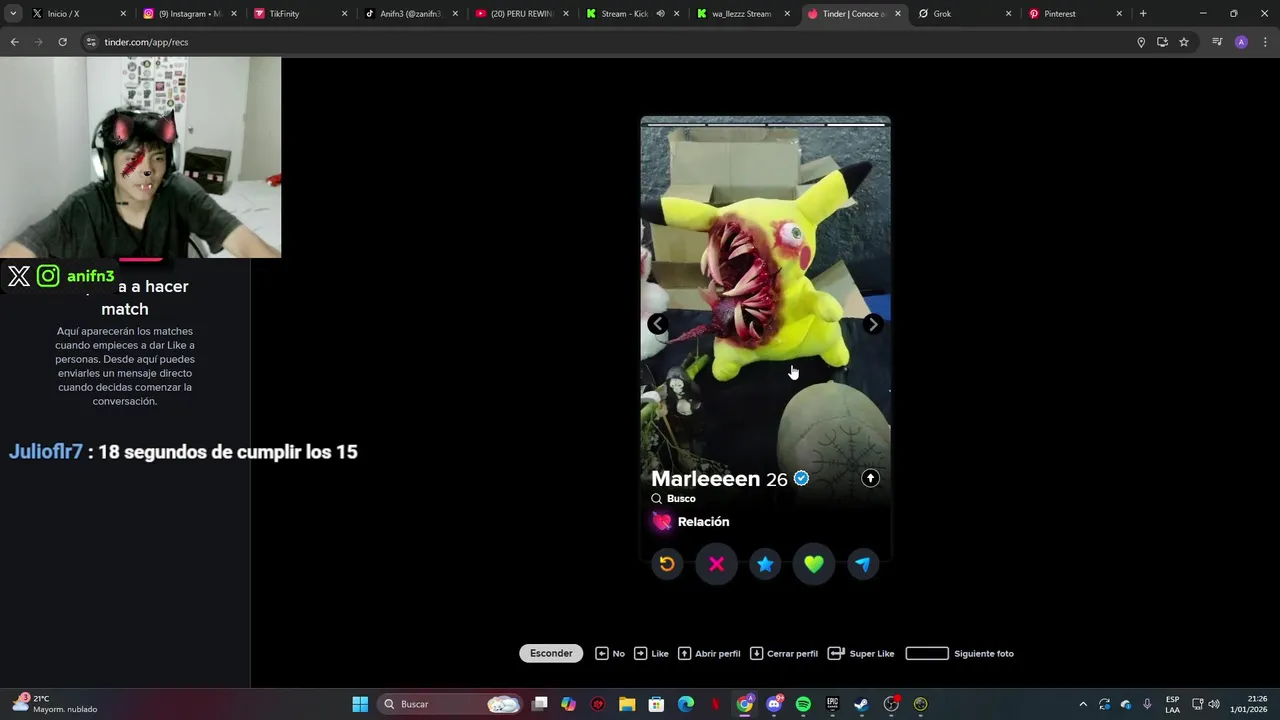Tap the green heart Like button

(x=814, y=564)
